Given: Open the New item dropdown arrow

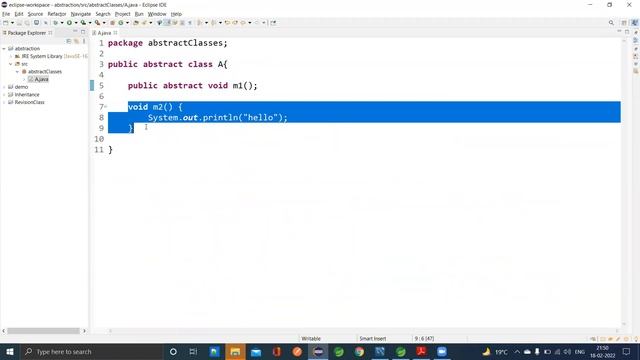Looking at the screenshot, I should click(x=12, y=23).
